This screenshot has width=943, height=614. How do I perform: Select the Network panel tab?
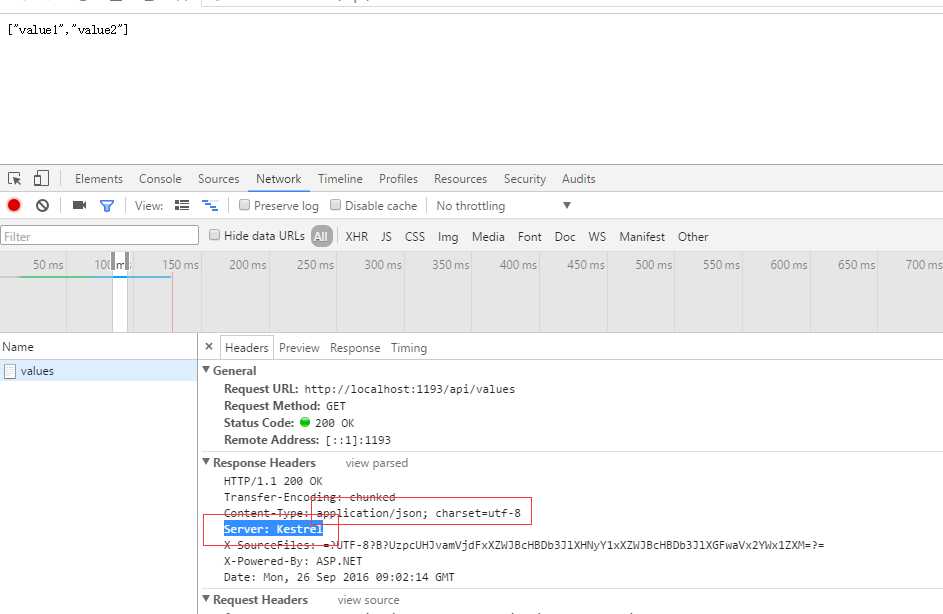[278, 179]
